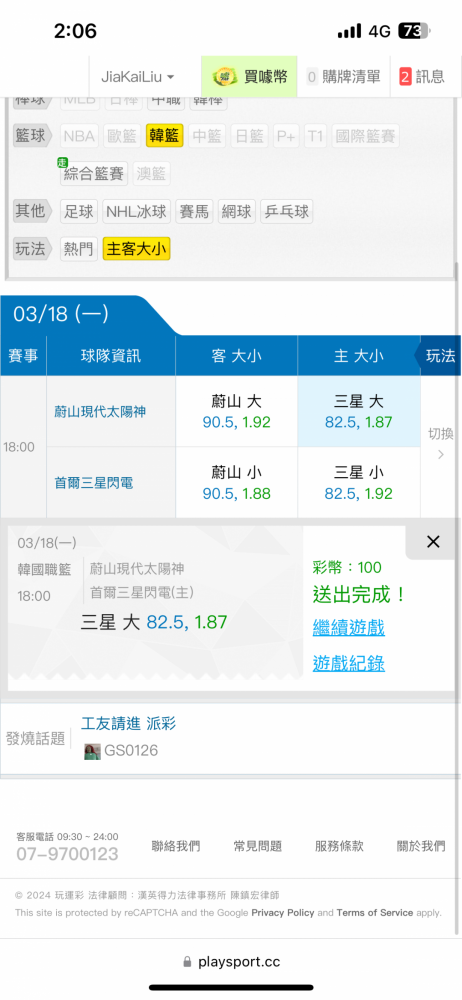The width and height of the screenshot is (462, 1000).
Task: Call customer service number 07-9700123
Action: [67, 855]
